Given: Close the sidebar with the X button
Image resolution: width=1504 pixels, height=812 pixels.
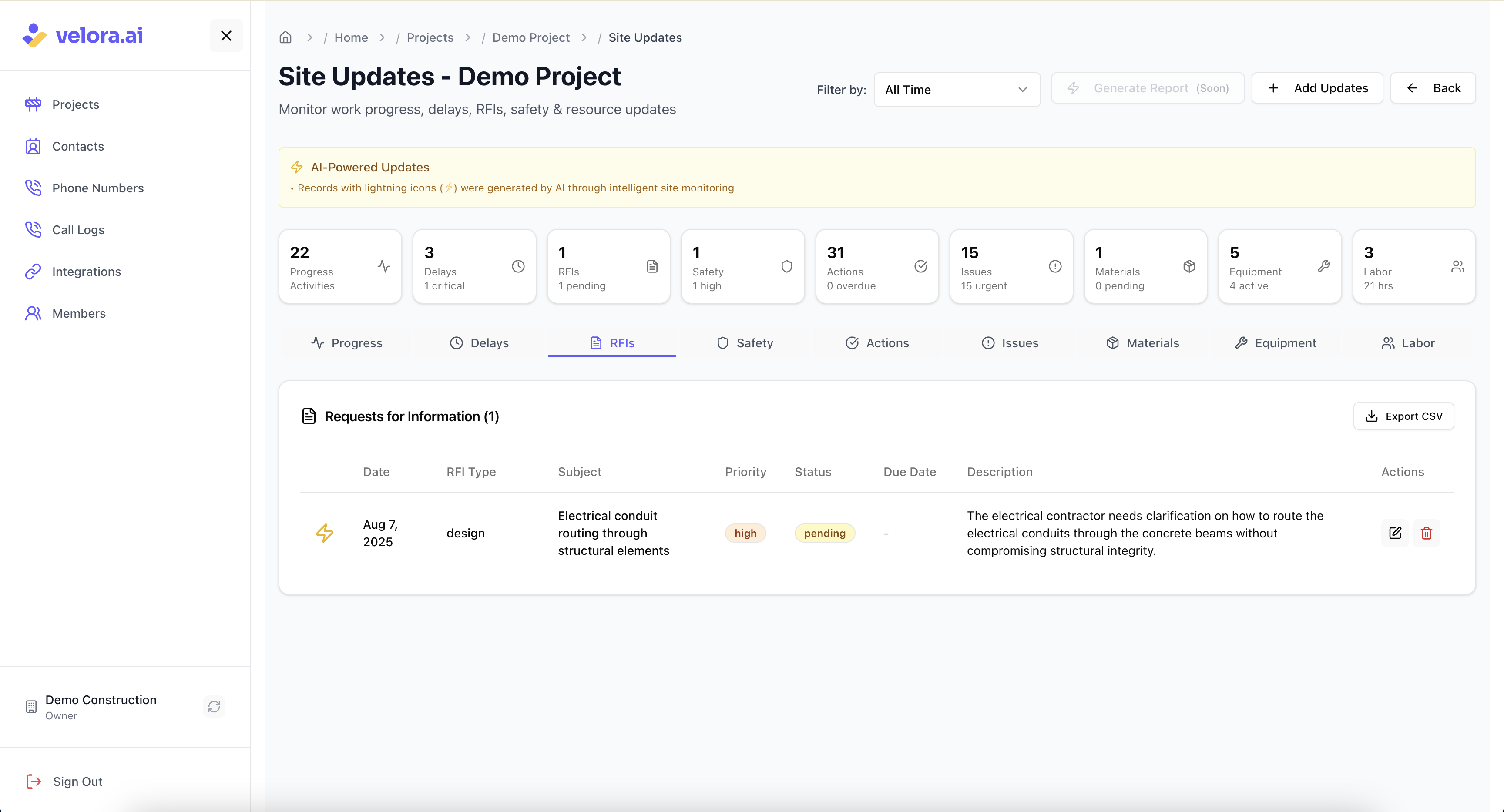Looking at the screenshot, I should (x=226, y=36).
